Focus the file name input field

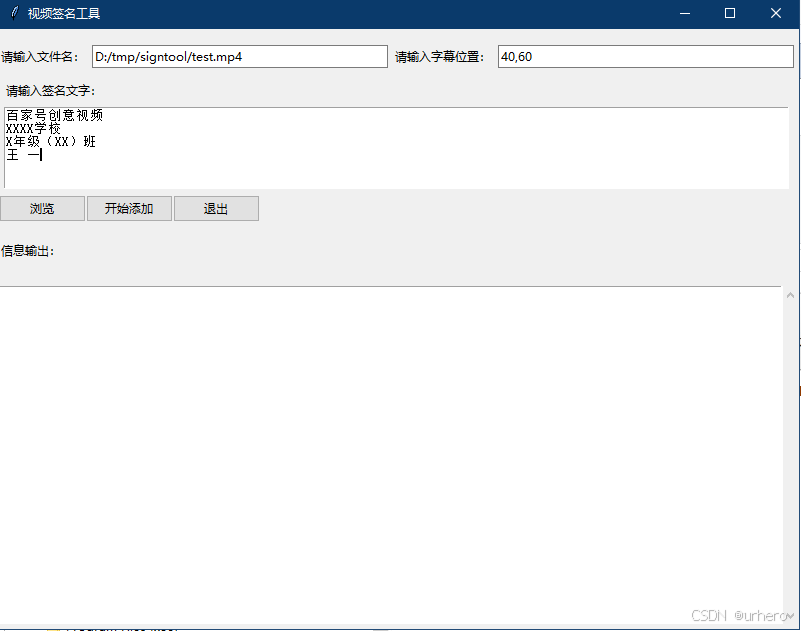pos(240,57)
